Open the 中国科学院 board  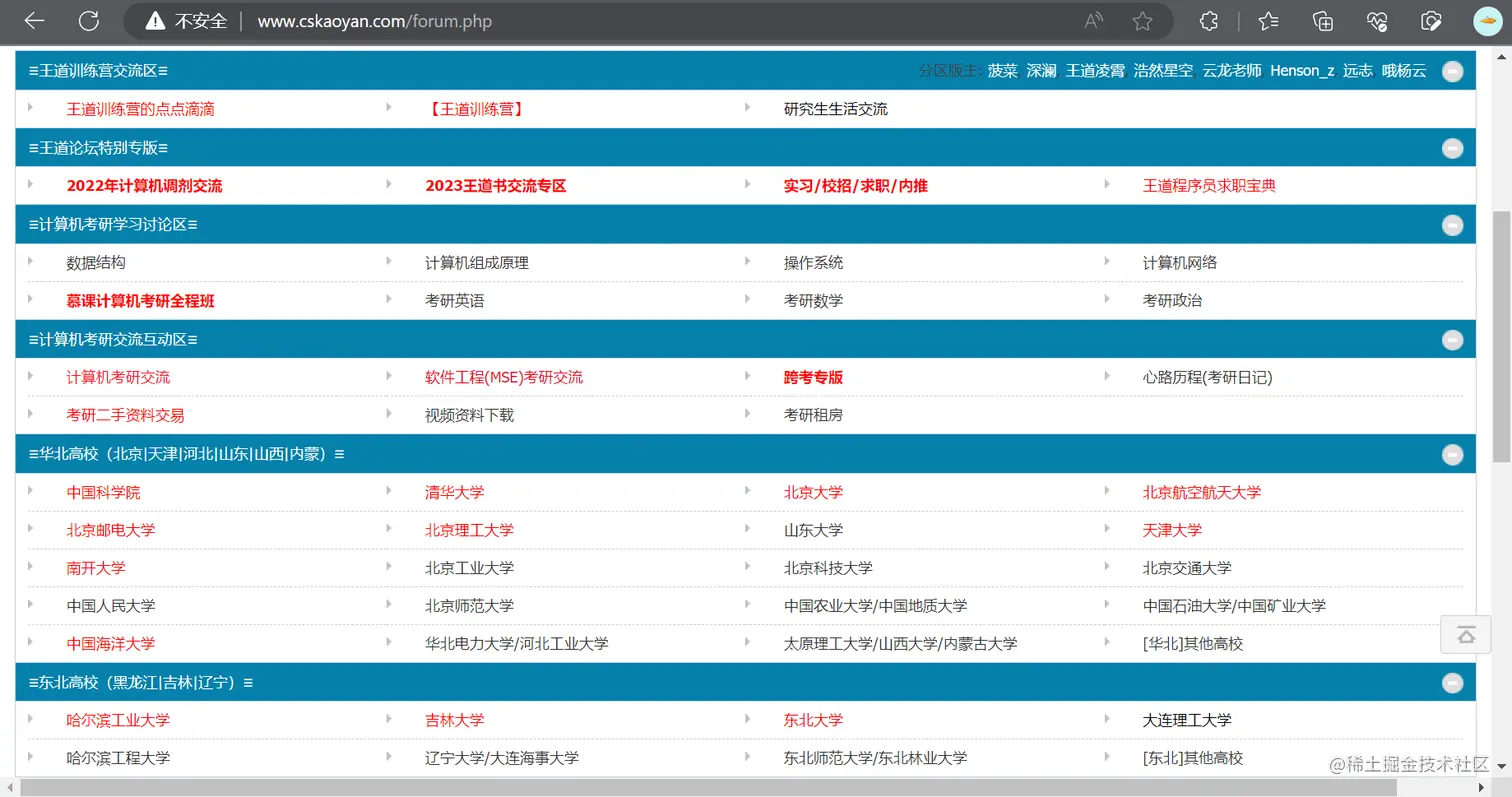tap(103, 493)
